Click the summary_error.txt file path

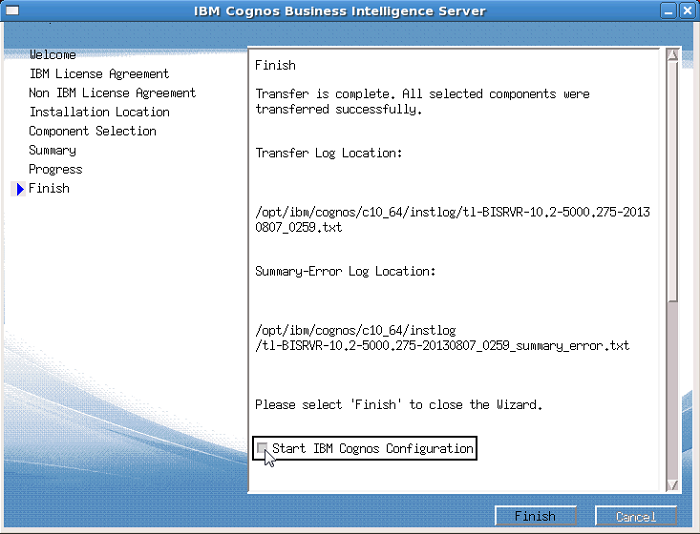click(442, 338)
